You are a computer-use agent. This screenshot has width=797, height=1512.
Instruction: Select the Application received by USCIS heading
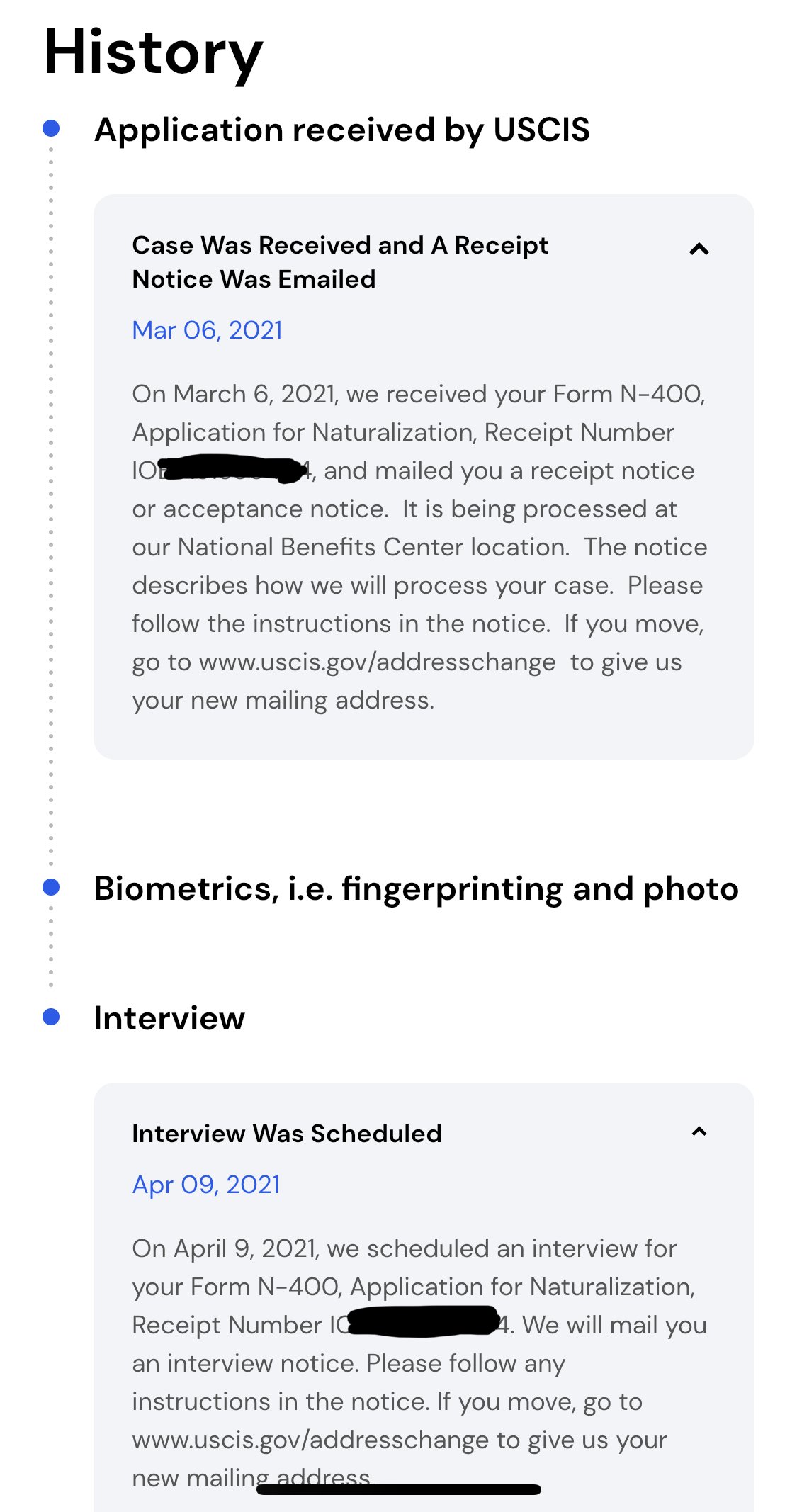click(x=342, y=130)
